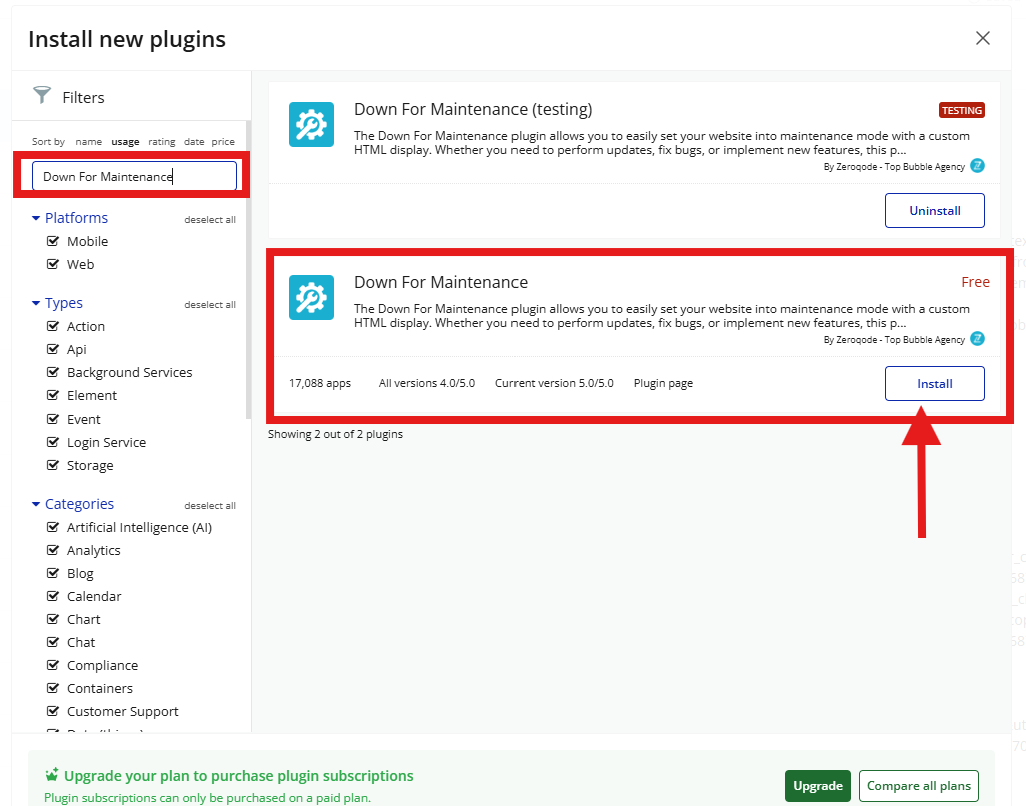Toggle the Event type checkbox
This screenshot has width=1026, height=806.
tap(53, 419)
